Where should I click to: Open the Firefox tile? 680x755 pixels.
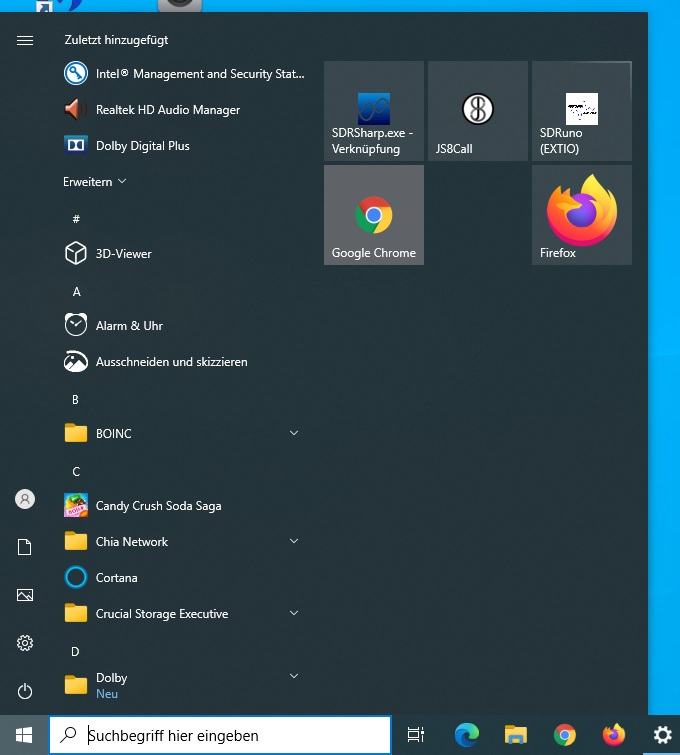point(582,215)
